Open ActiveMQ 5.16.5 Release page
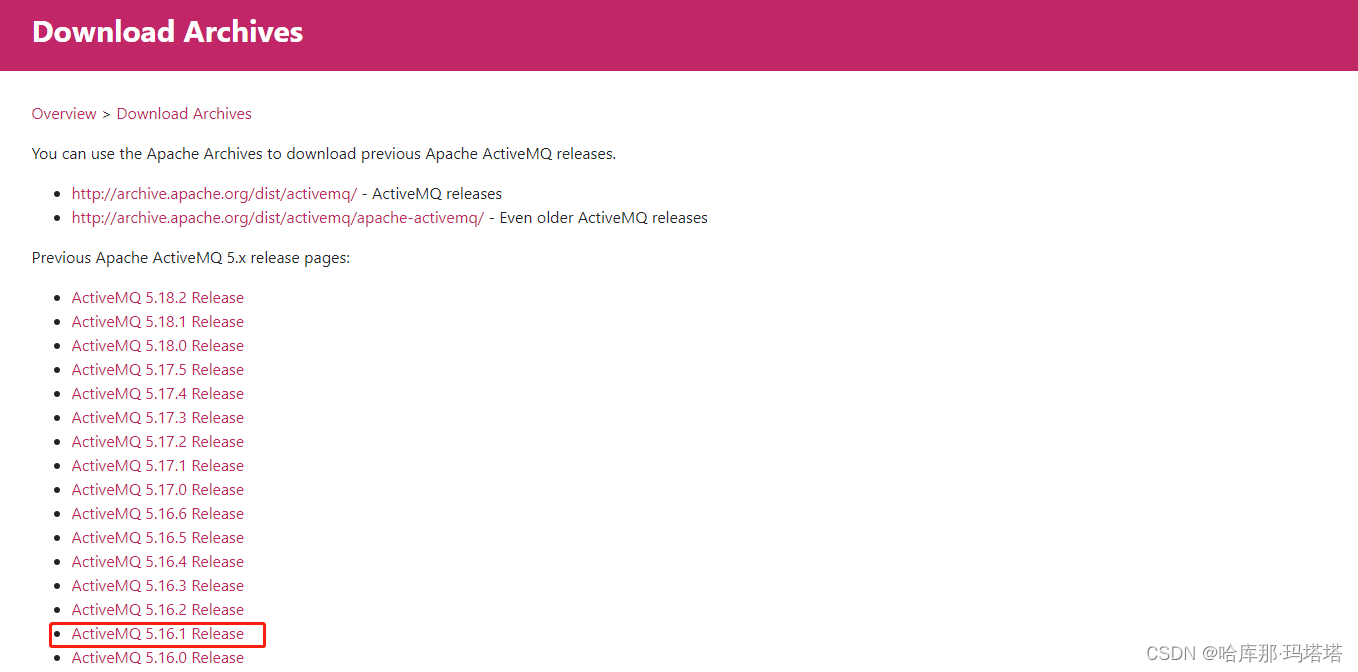 tap(158, 538)
